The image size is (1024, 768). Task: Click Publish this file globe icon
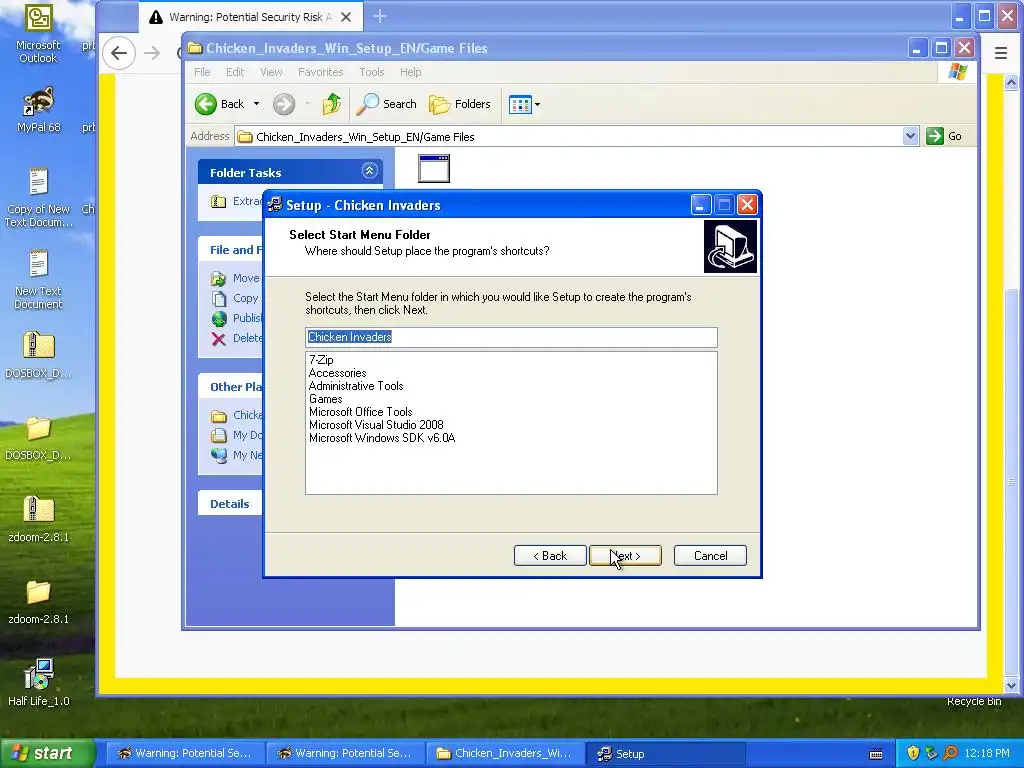[219, 318]
